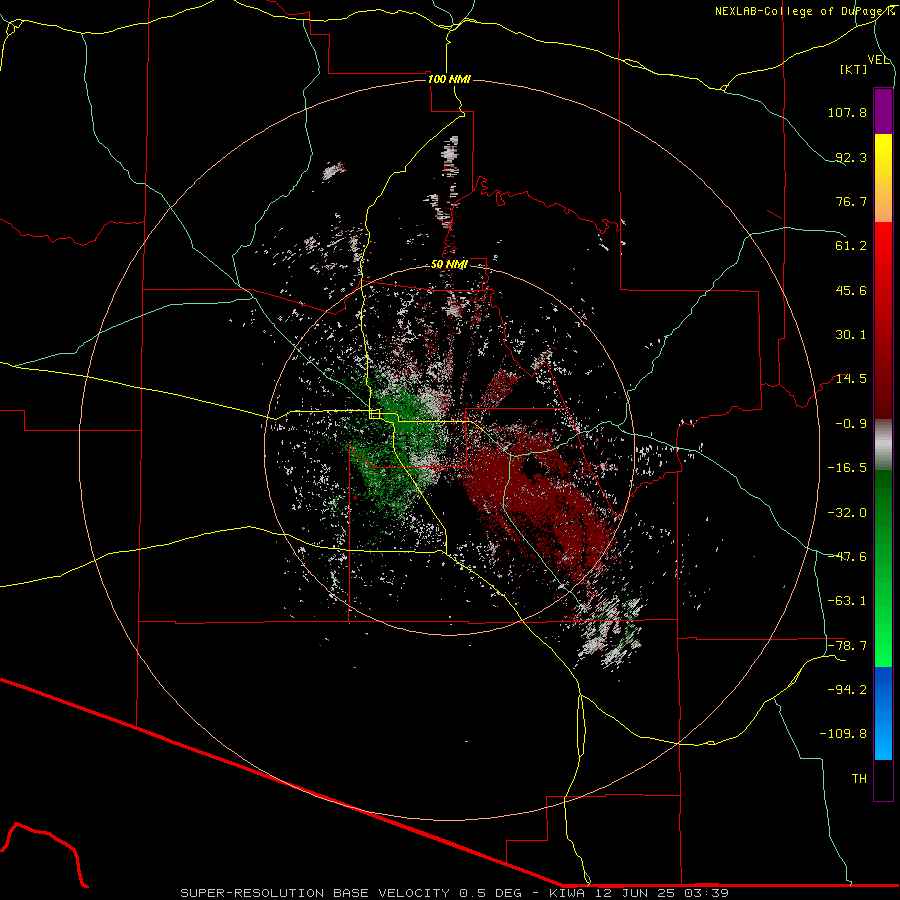
Task: Click the TH threshold label in legend
Action: click(x=859, y=779)
